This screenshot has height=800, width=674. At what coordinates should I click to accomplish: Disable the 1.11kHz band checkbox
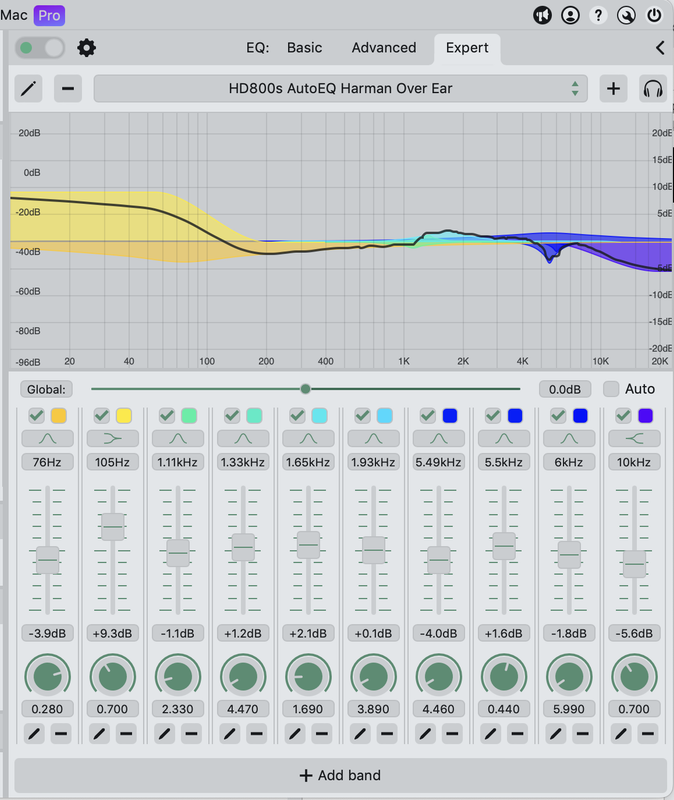(x=167, y=416)
